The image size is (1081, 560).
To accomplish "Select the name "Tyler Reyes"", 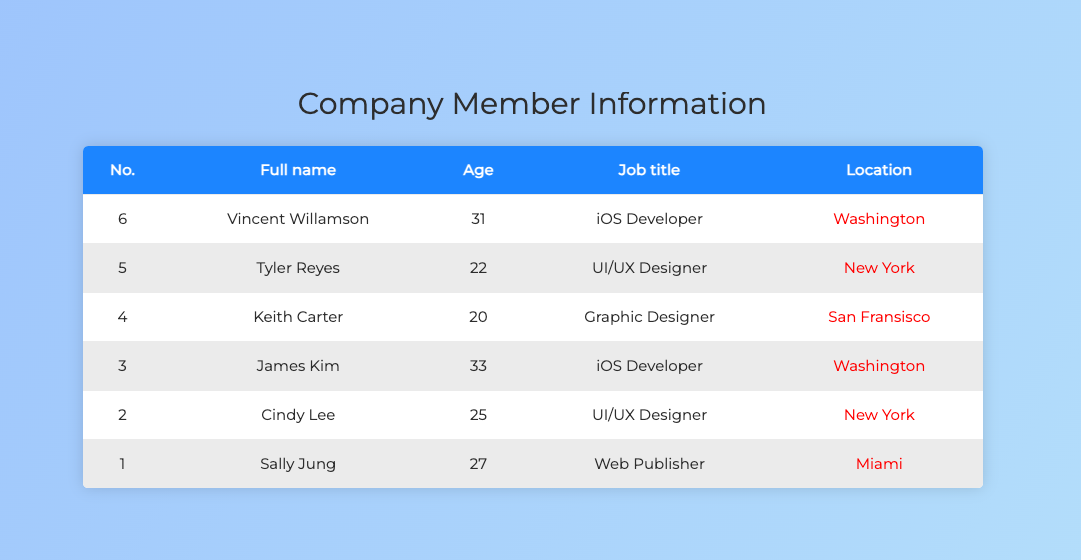I will coord(298,268).
